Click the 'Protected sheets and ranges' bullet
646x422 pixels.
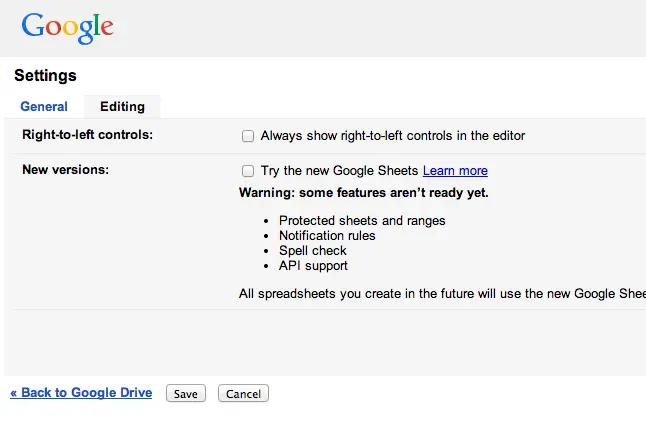pyautogui.click(x=362, y=221)
